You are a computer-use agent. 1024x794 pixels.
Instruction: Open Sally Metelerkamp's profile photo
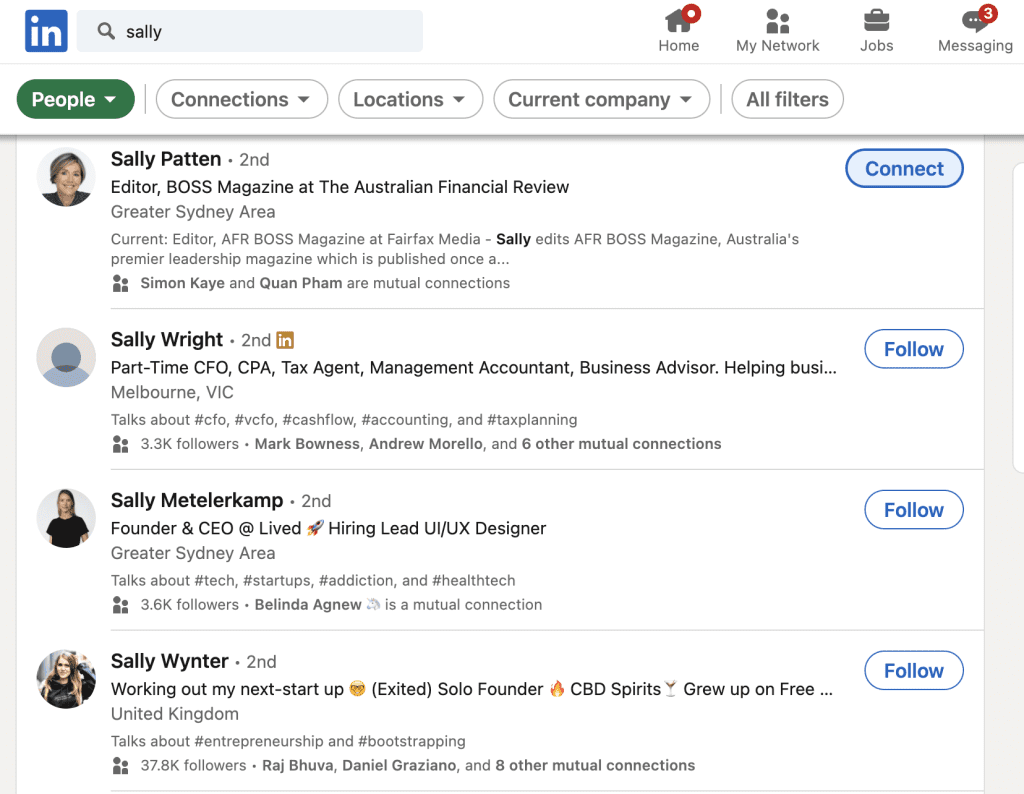click(x=66, y=518)
